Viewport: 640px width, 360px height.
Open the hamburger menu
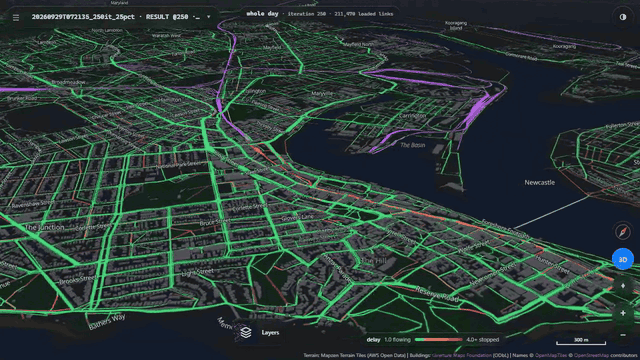click(x=16, y=18)
